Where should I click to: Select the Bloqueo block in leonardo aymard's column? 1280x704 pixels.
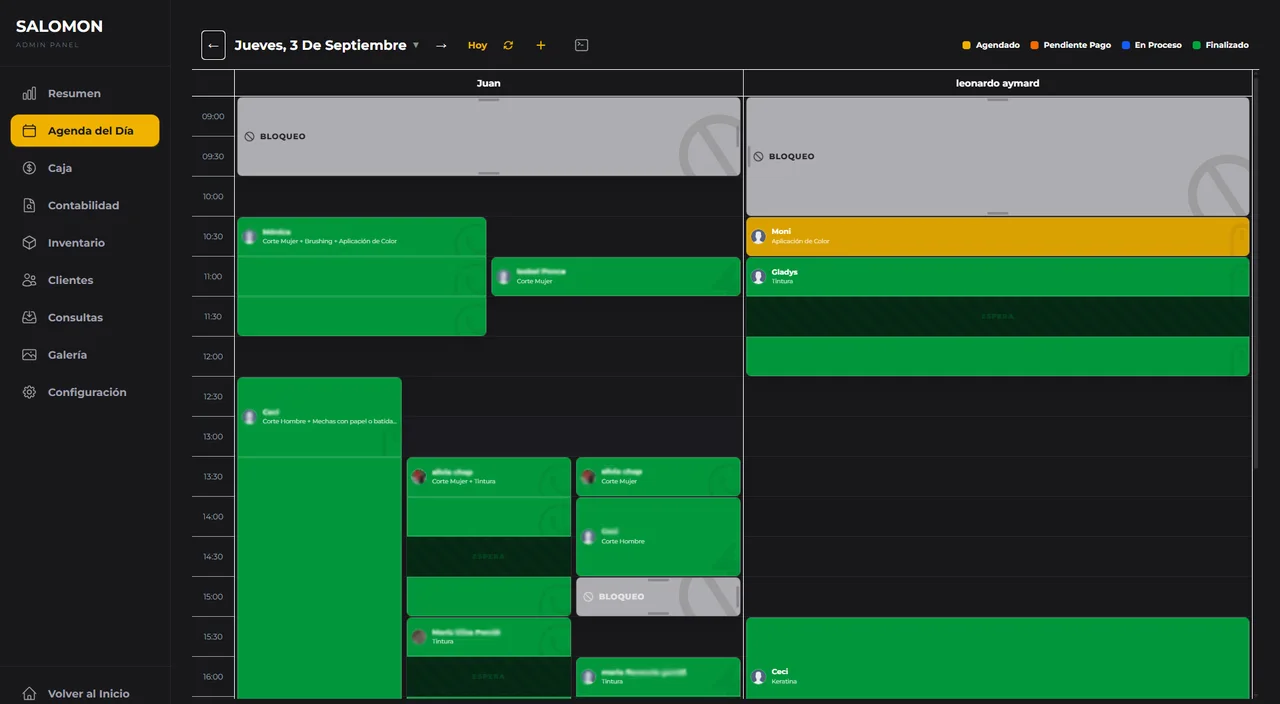coord(998,156)
